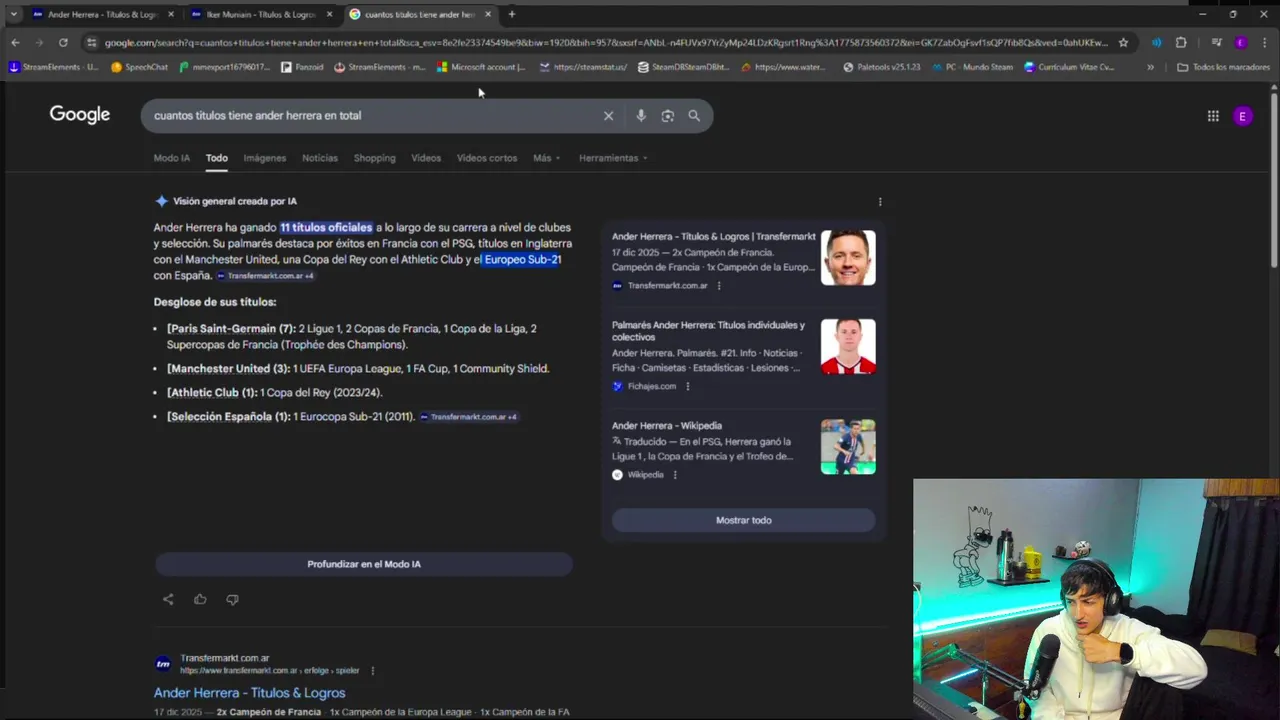Select the Shopping search tab
The image size is (1280, 720).
point(374,158)
